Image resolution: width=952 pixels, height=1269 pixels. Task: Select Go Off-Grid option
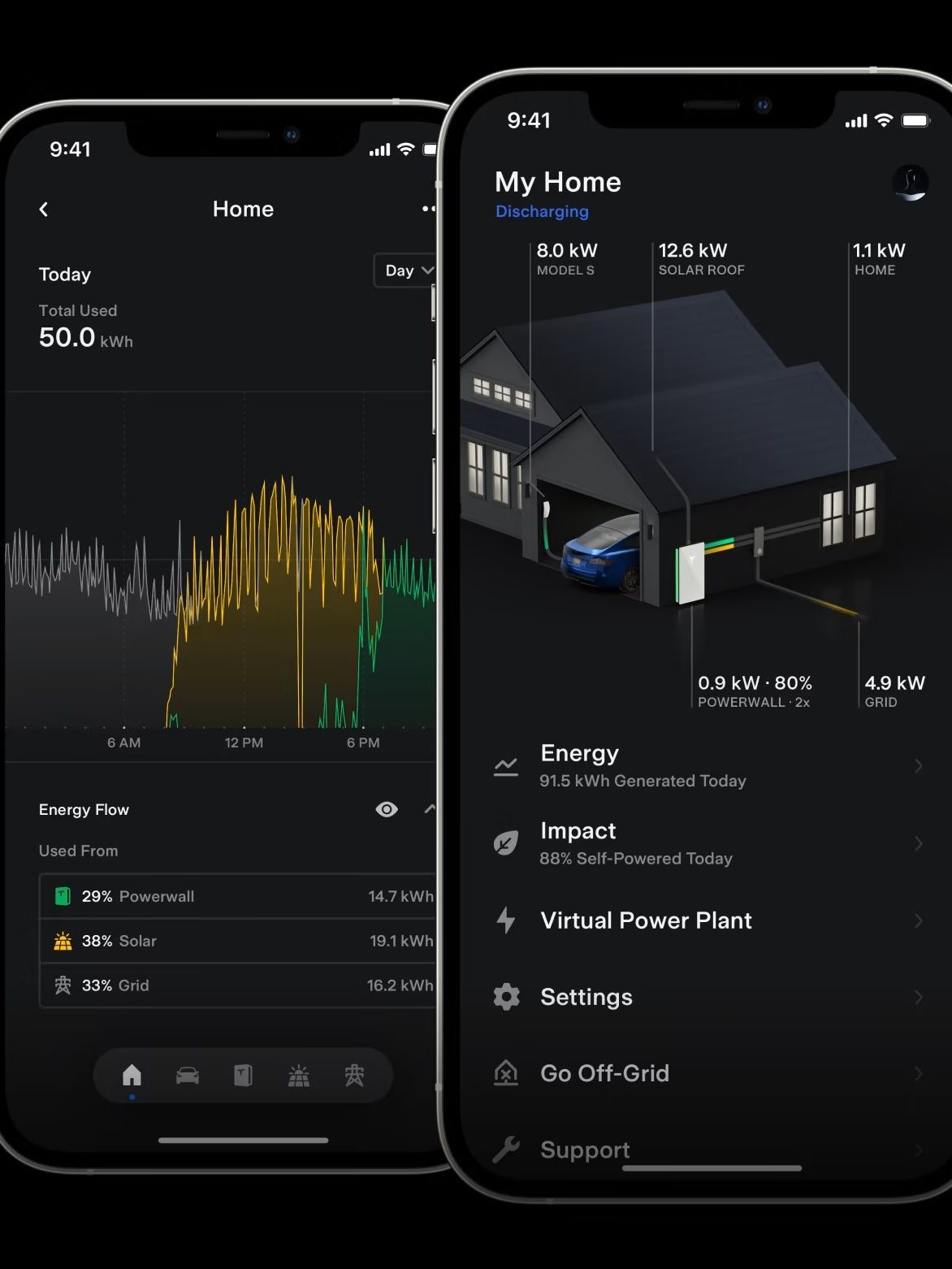pyautogui.click(x=708, y=1073)
